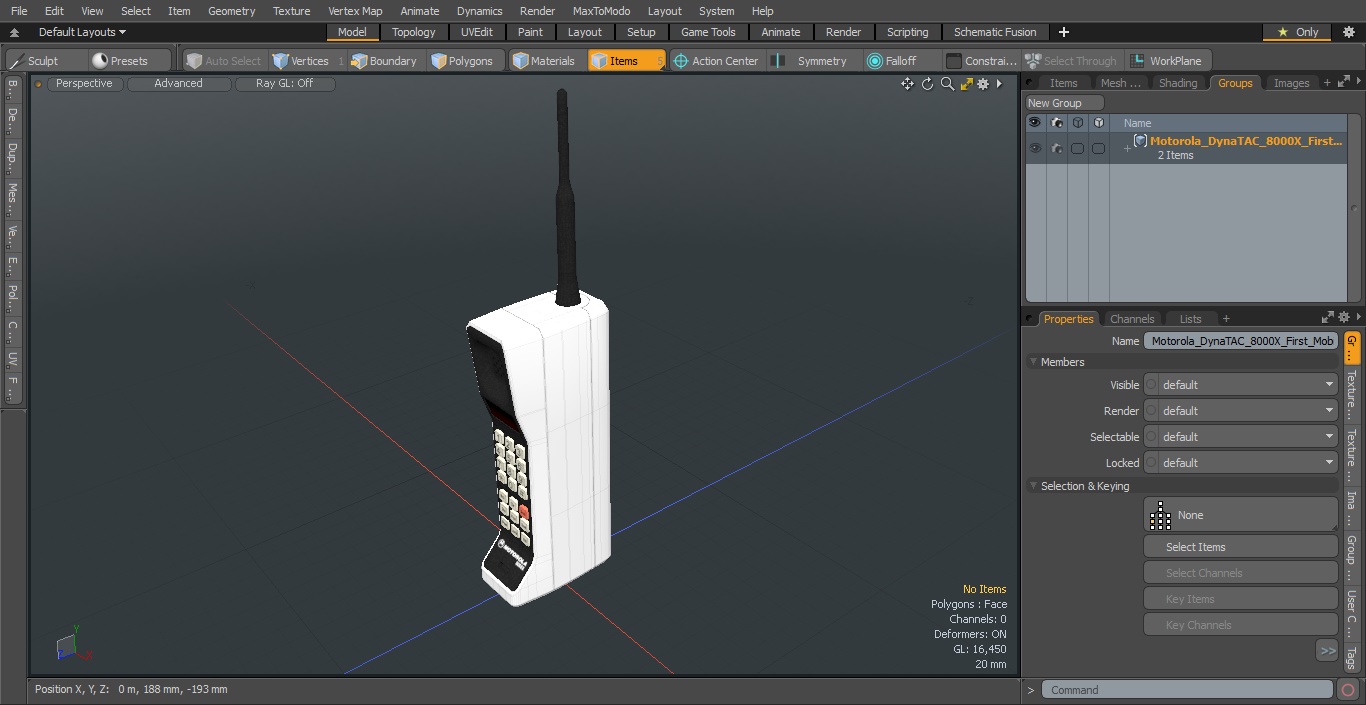Toggle the Ray GL: Off button
The width and height of the screenshot is (1366, 705).
point(285,84)
